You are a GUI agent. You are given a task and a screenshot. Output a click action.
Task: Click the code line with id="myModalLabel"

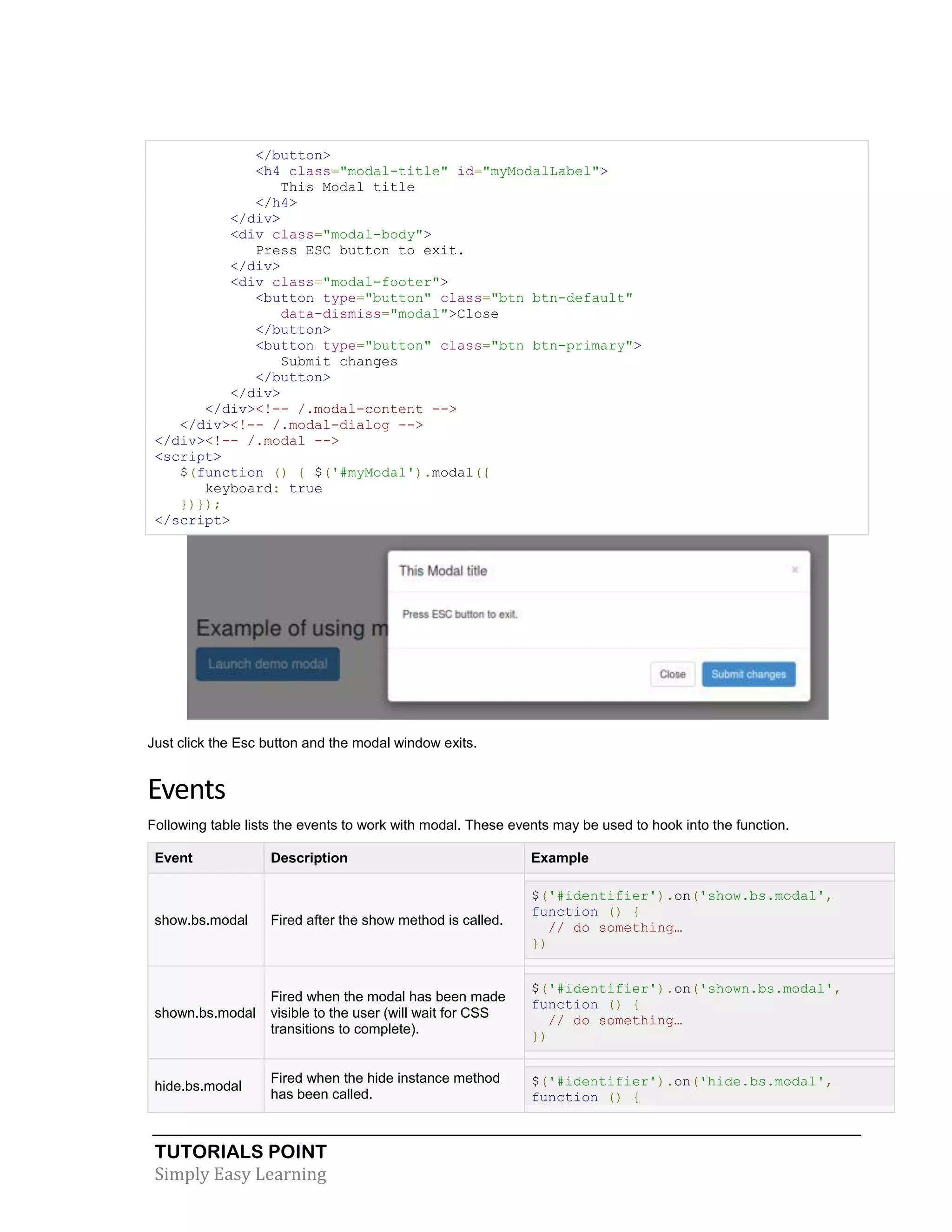(431, 171)
